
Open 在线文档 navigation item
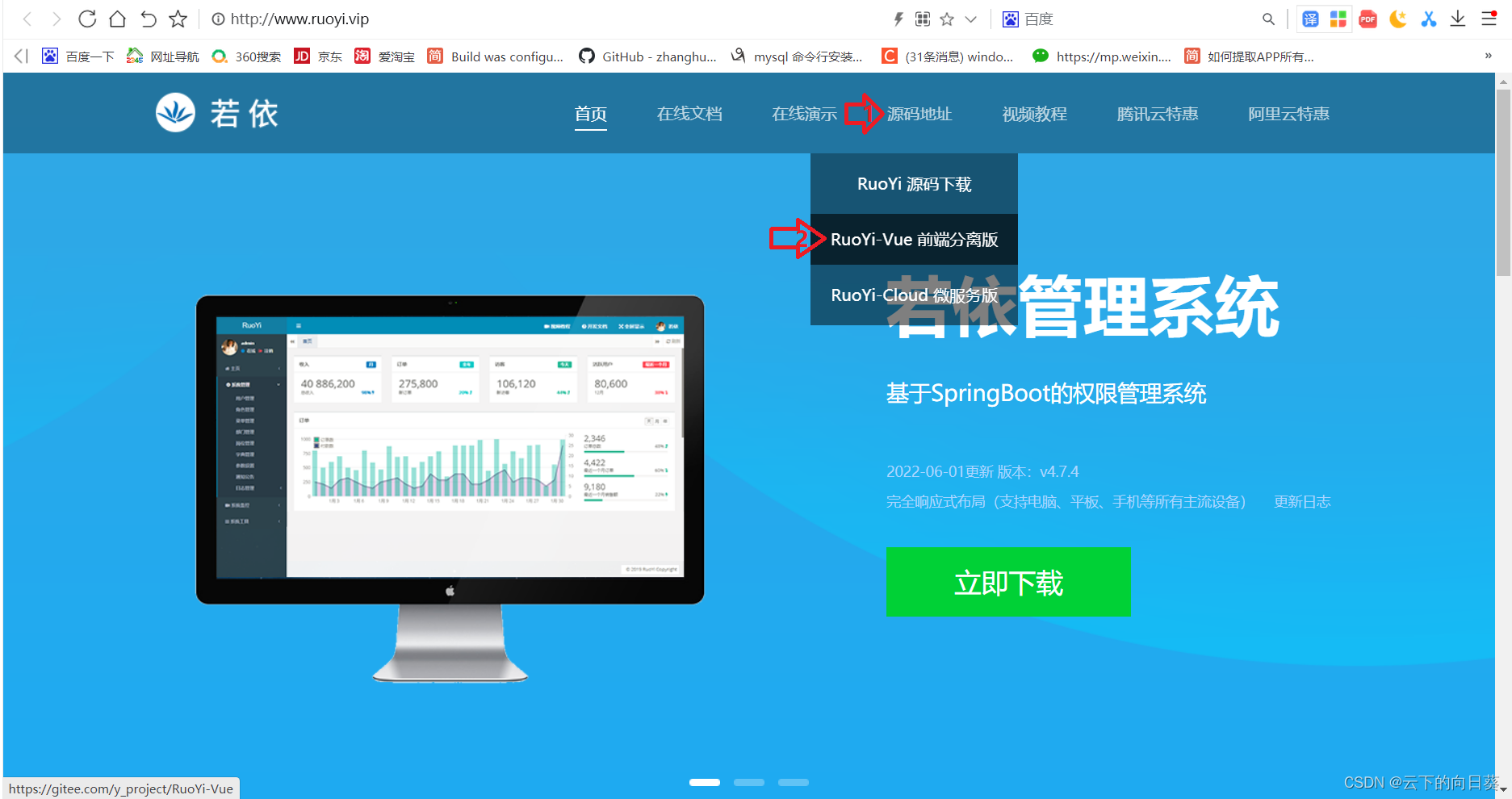tap(689, 114)
